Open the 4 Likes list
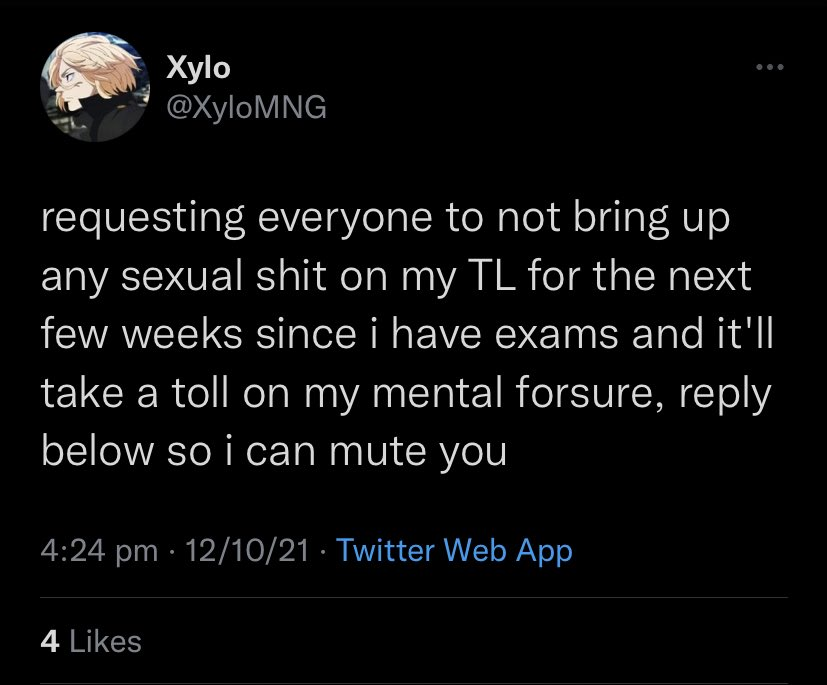This screenshot has height=685, width=827. pos(91,641)
